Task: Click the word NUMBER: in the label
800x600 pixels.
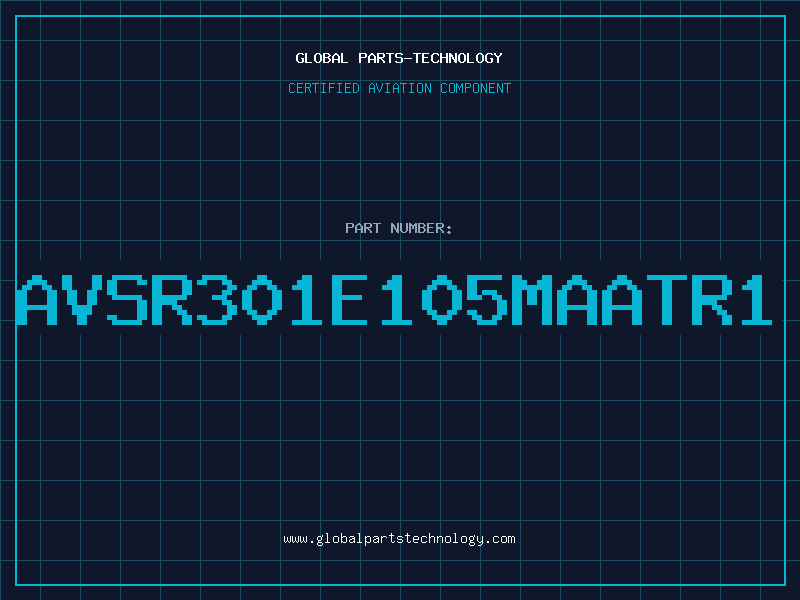Action: coord(419,228)
